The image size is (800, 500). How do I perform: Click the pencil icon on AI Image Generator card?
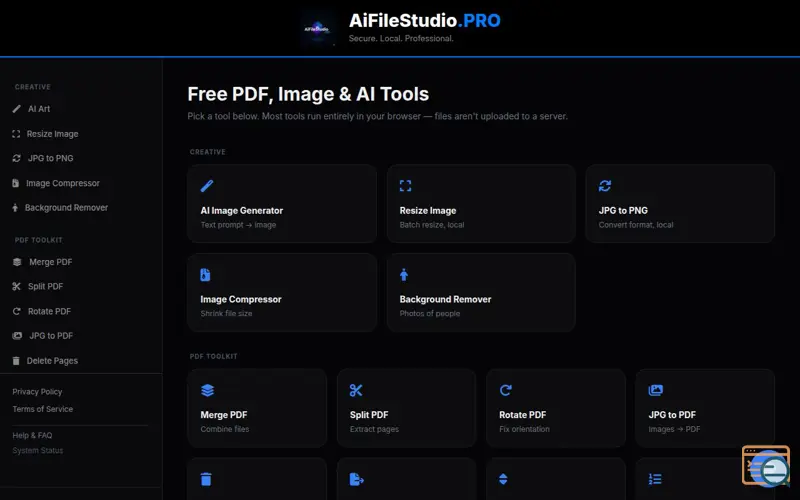pyautogui.click(x=207, y=186)
